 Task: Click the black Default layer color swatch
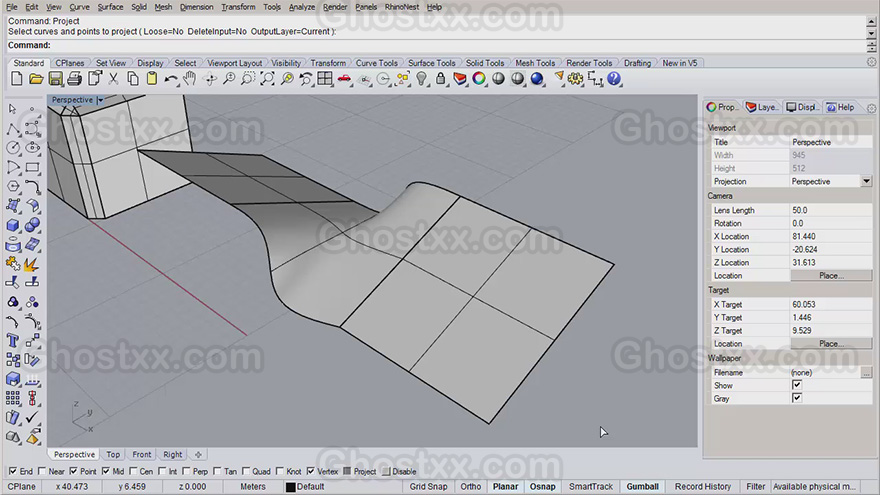[x=290, y=487]
